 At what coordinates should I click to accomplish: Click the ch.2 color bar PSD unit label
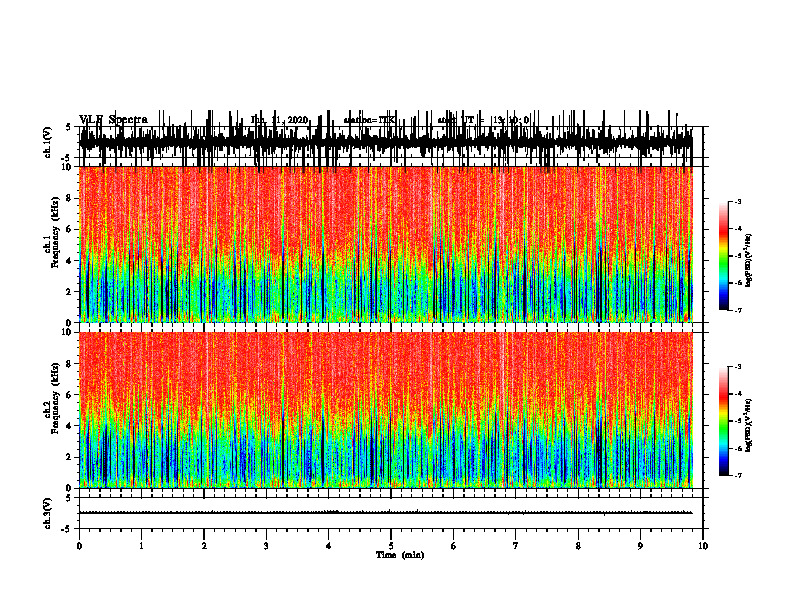749,425
